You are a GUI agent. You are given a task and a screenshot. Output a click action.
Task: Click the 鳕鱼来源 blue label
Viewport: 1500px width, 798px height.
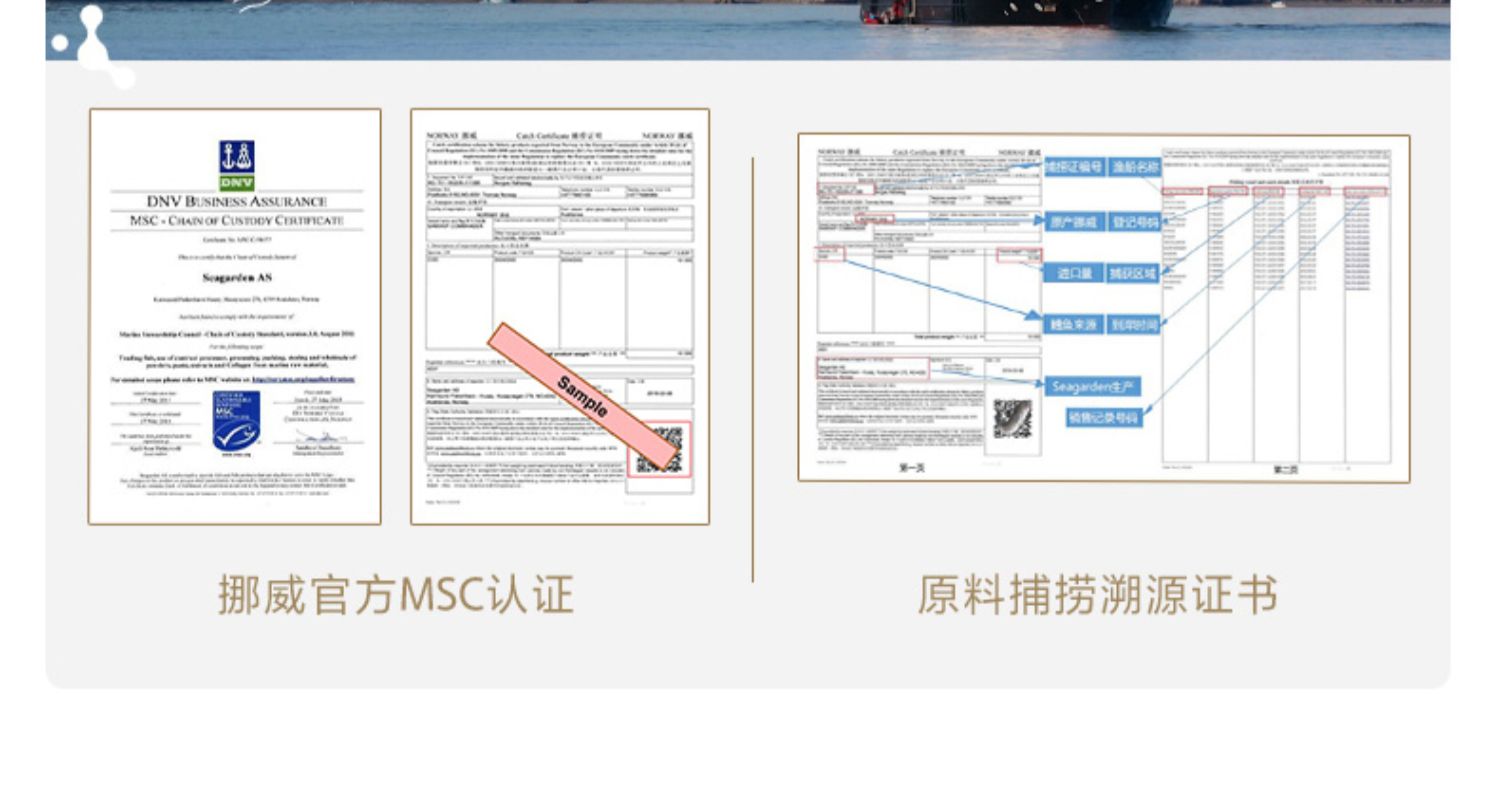click(x=1074, y=325)
